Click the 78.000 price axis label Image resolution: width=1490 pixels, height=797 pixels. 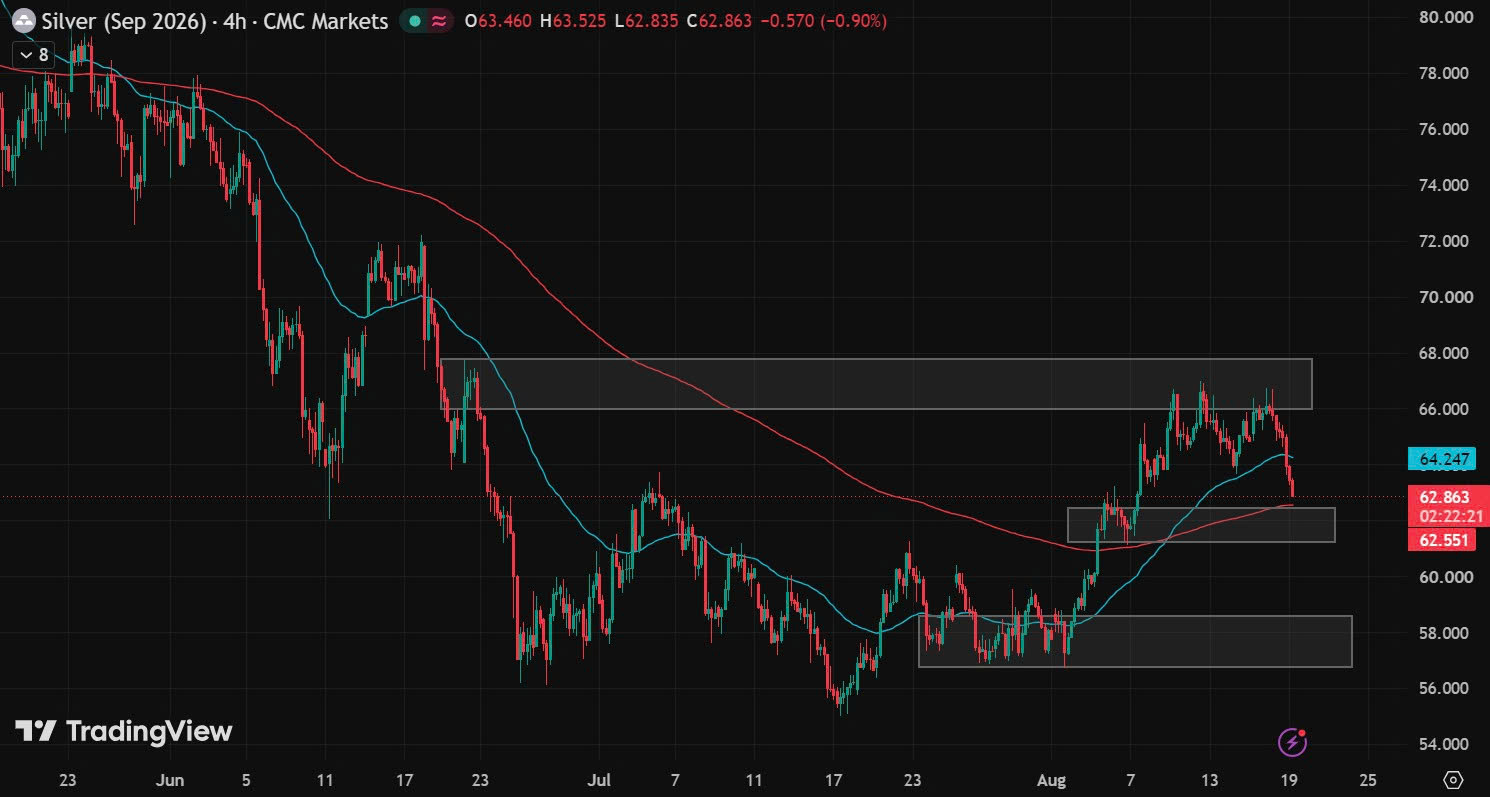(x=1442, y=74)
